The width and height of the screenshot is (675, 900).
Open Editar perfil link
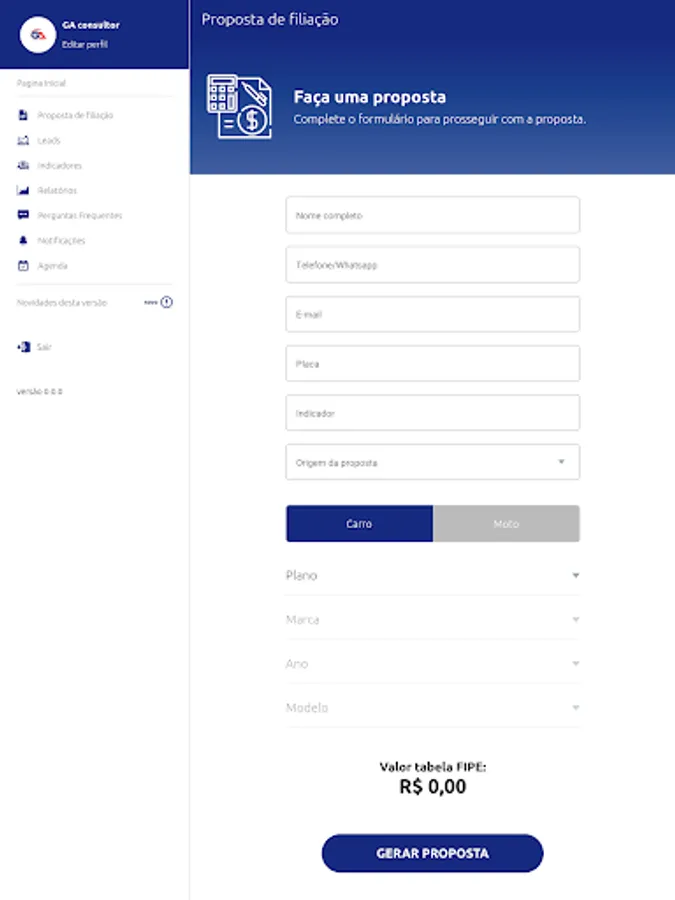[85, 44]
